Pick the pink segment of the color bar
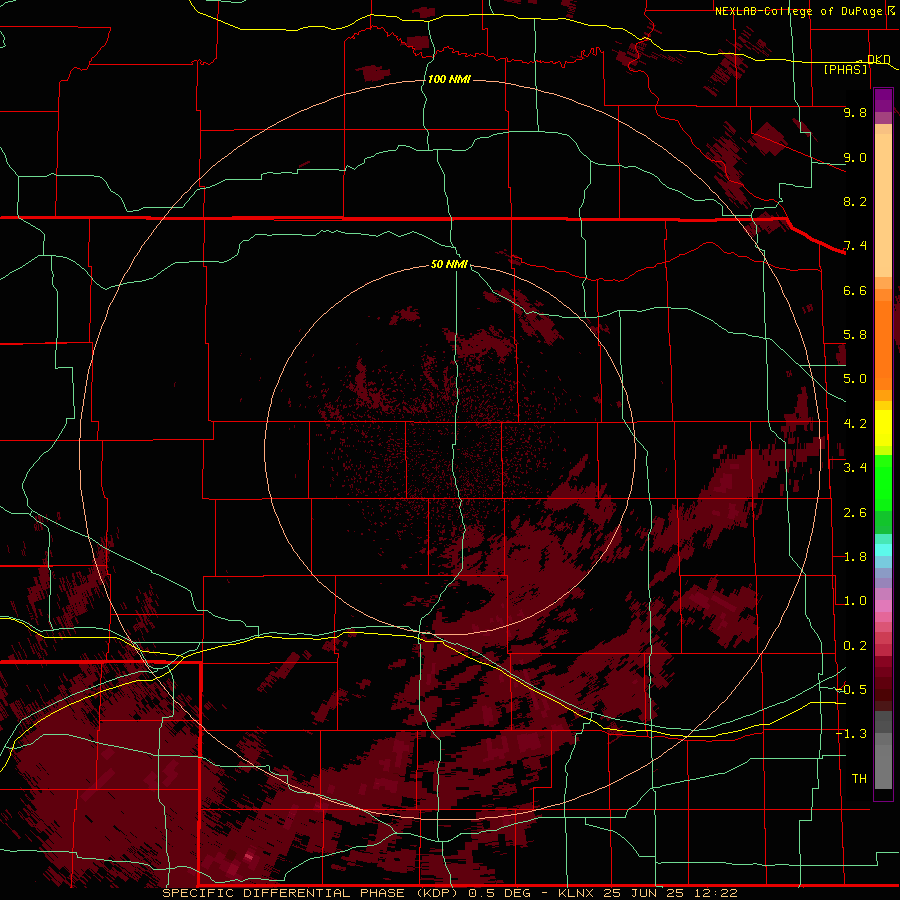 [883, 606]
